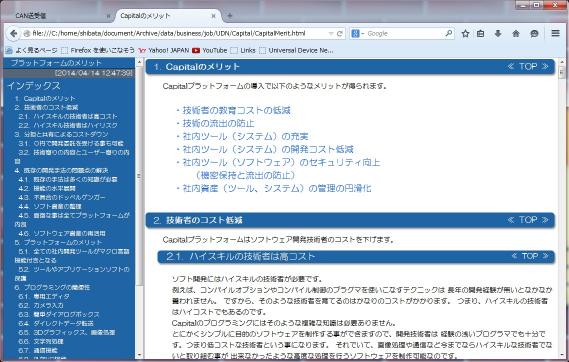The height and width of the screenshot is (362, 569).
Task: Click the globe identity icon in the address bar
Action: (x=26, y=33)
